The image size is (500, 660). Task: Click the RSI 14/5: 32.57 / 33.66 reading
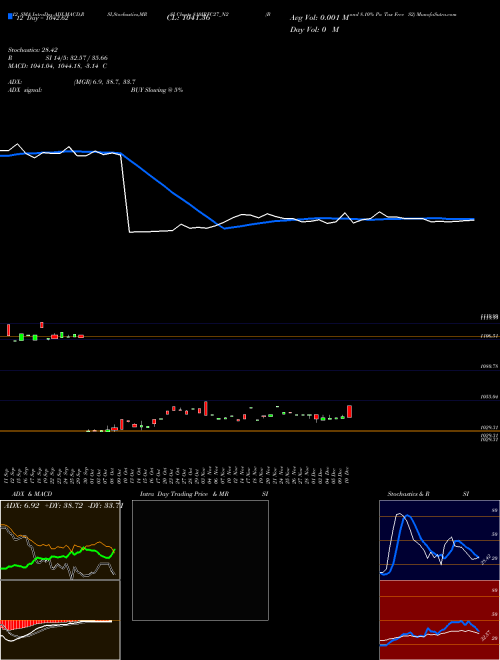coord(58,58)
